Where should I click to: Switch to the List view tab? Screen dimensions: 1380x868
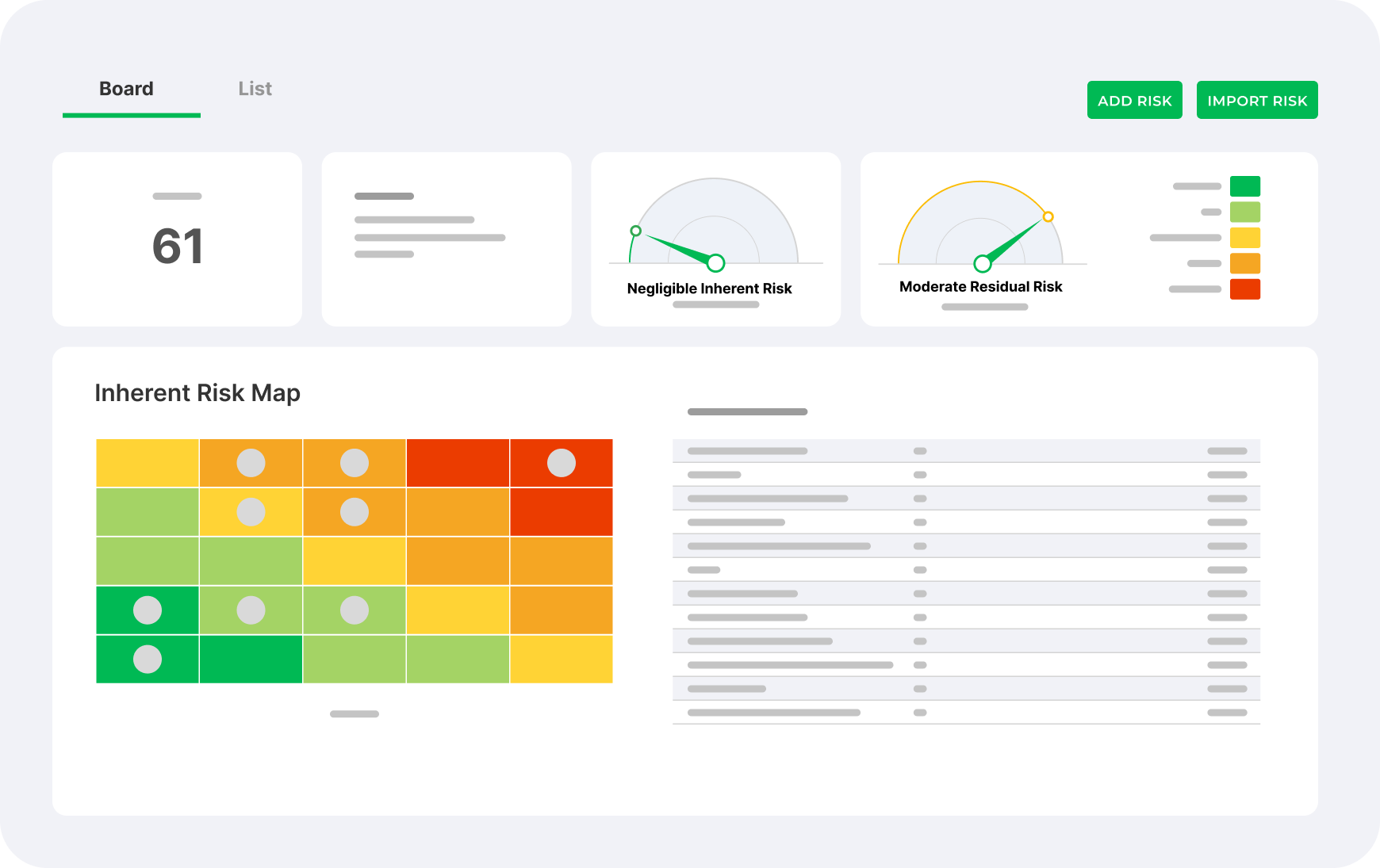point(254,89)
